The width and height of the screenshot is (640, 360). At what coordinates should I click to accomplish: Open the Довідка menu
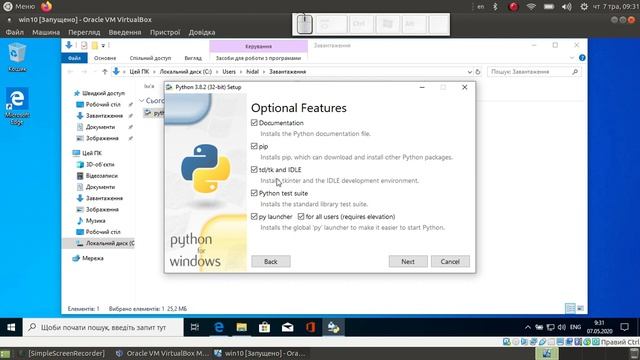click(202, 32)
